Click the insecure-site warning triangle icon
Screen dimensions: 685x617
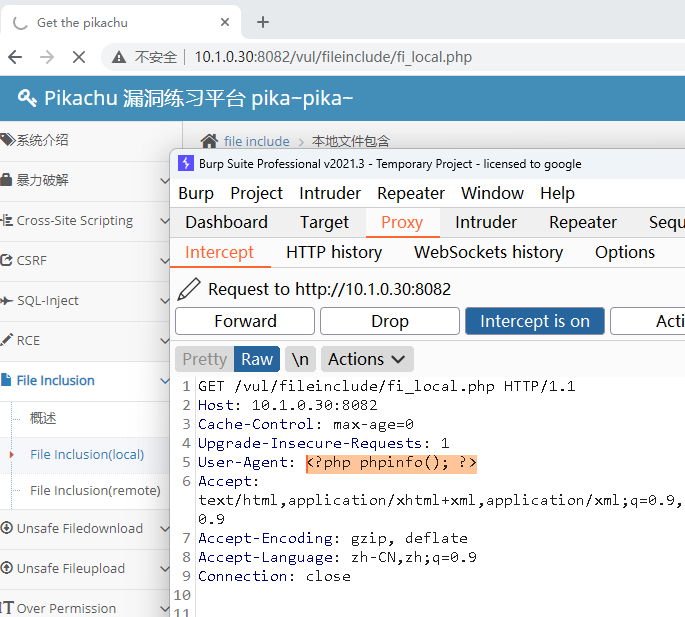click(x=120, y=57)
